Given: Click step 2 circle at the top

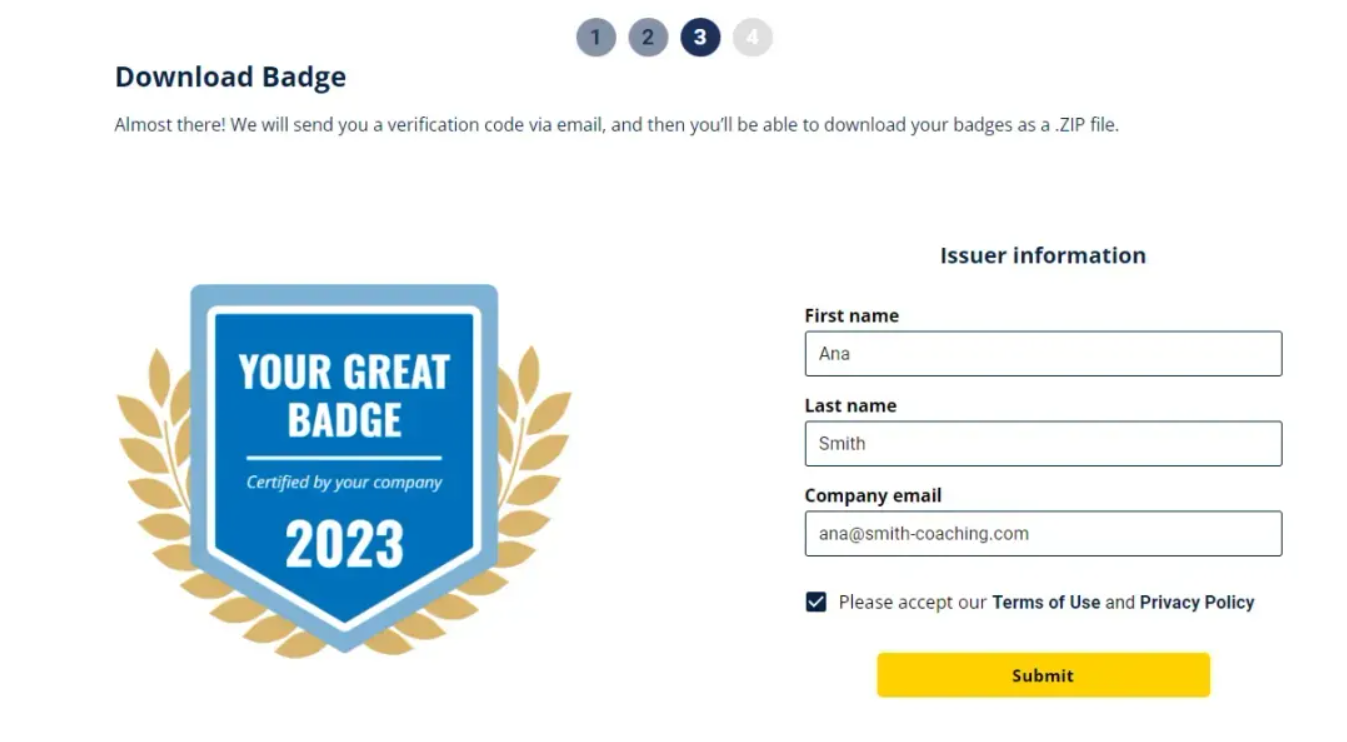Looking at the screenshot, I should click(648, 37).
